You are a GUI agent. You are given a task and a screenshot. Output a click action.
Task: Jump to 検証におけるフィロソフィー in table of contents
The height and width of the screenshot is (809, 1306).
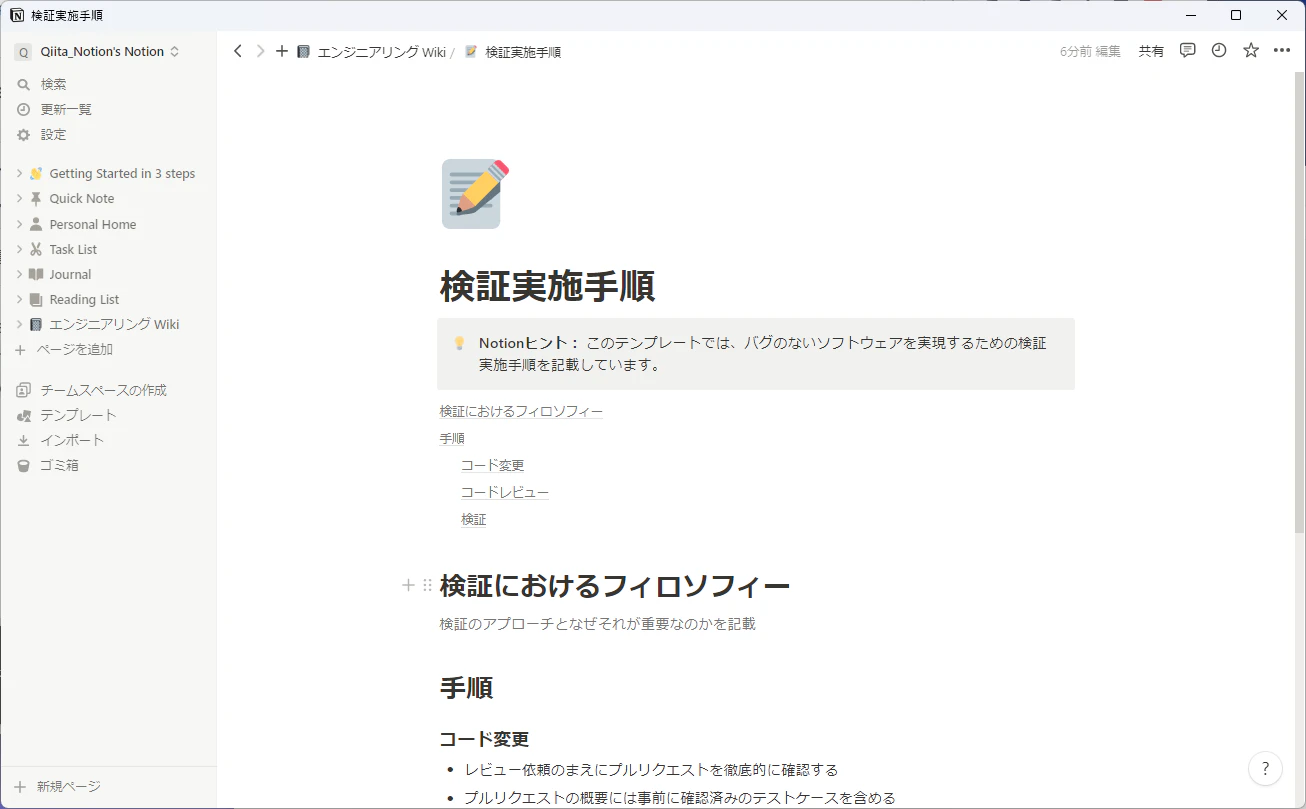521,411
